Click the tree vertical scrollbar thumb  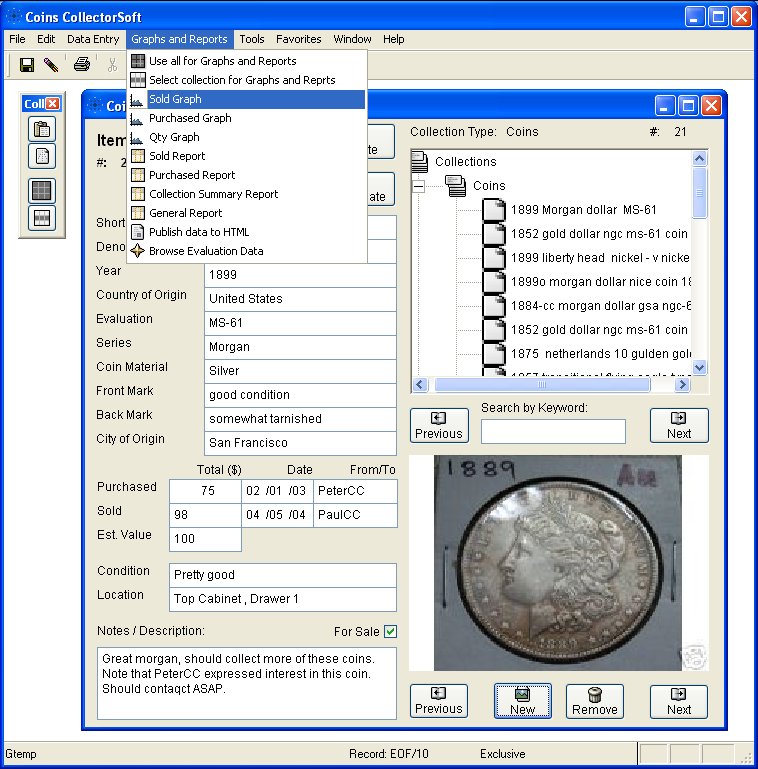point(700,192)
